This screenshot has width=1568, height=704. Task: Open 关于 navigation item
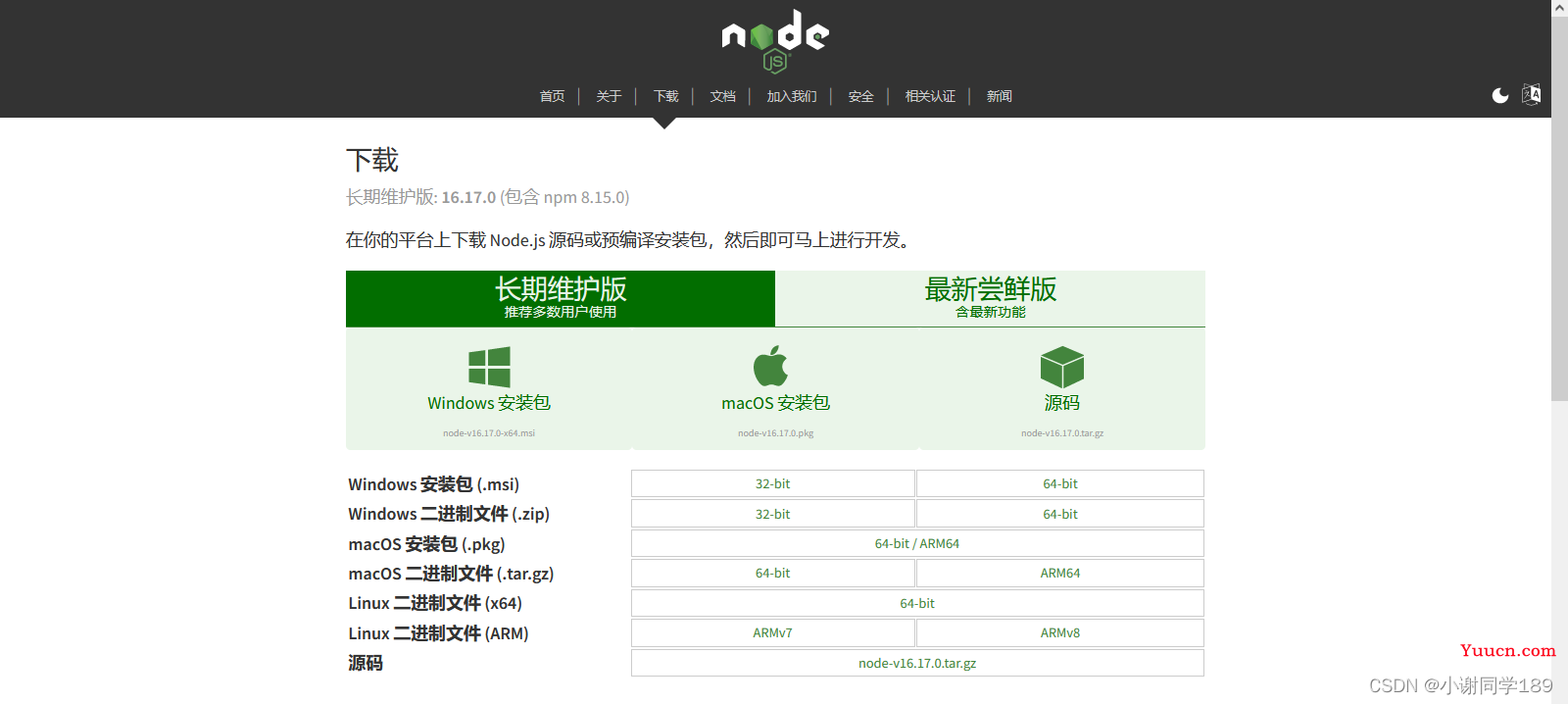click(x=609, y=96)
